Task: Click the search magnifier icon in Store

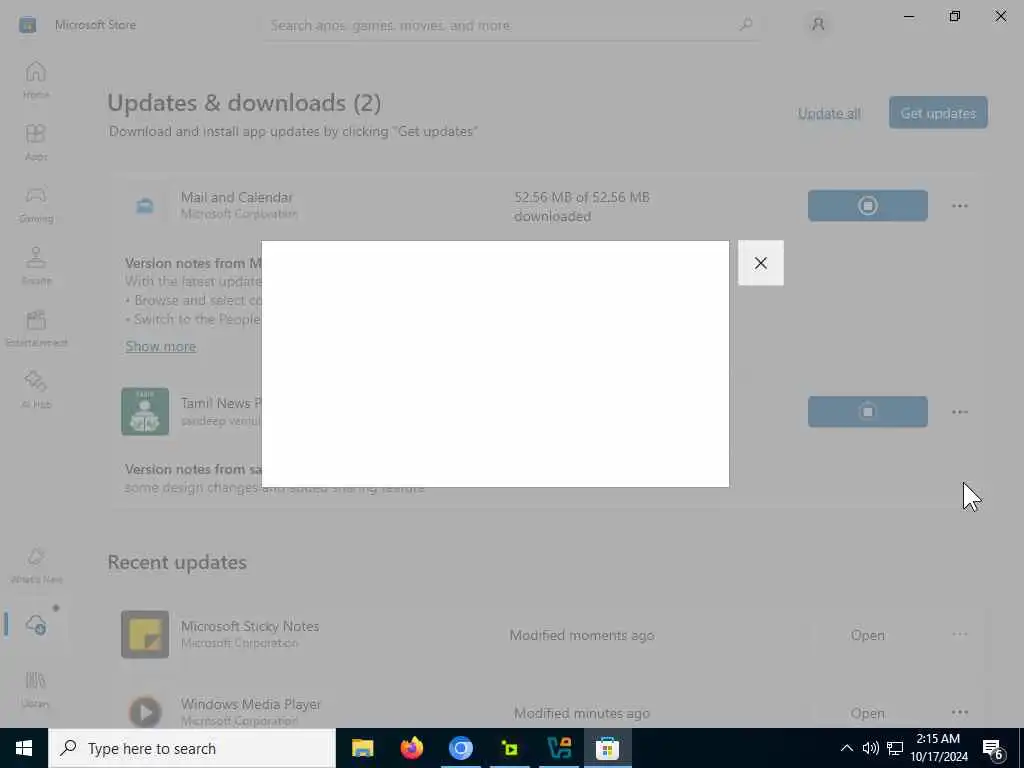Action: click(x=746, y=25)
